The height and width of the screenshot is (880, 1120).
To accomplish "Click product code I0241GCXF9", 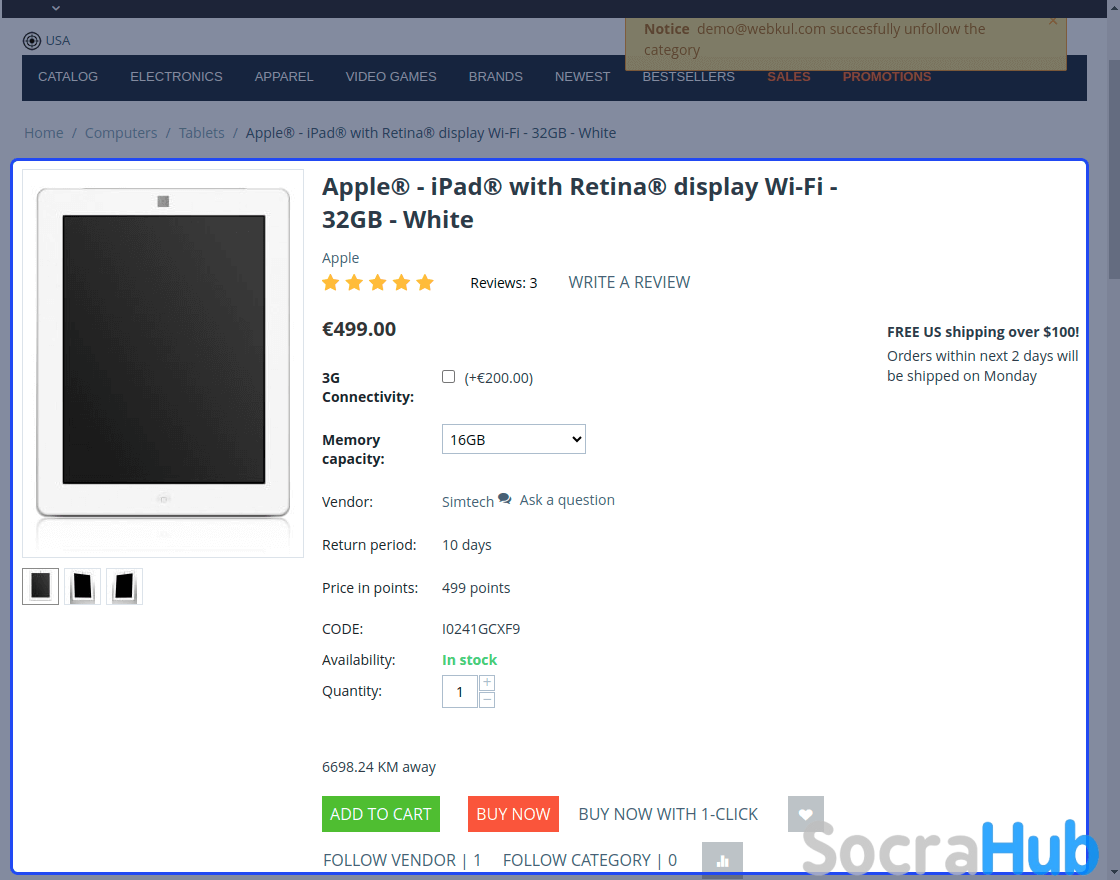I will coord(481,629).
